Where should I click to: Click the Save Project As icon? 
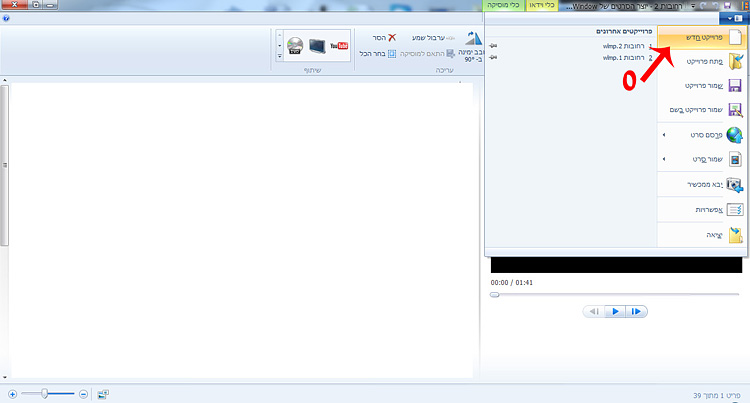tap(735, 110)
